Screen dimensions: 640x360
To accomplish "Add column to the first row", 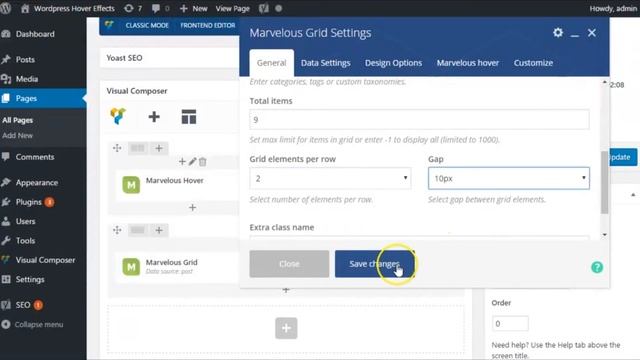I will coord(159,148).
